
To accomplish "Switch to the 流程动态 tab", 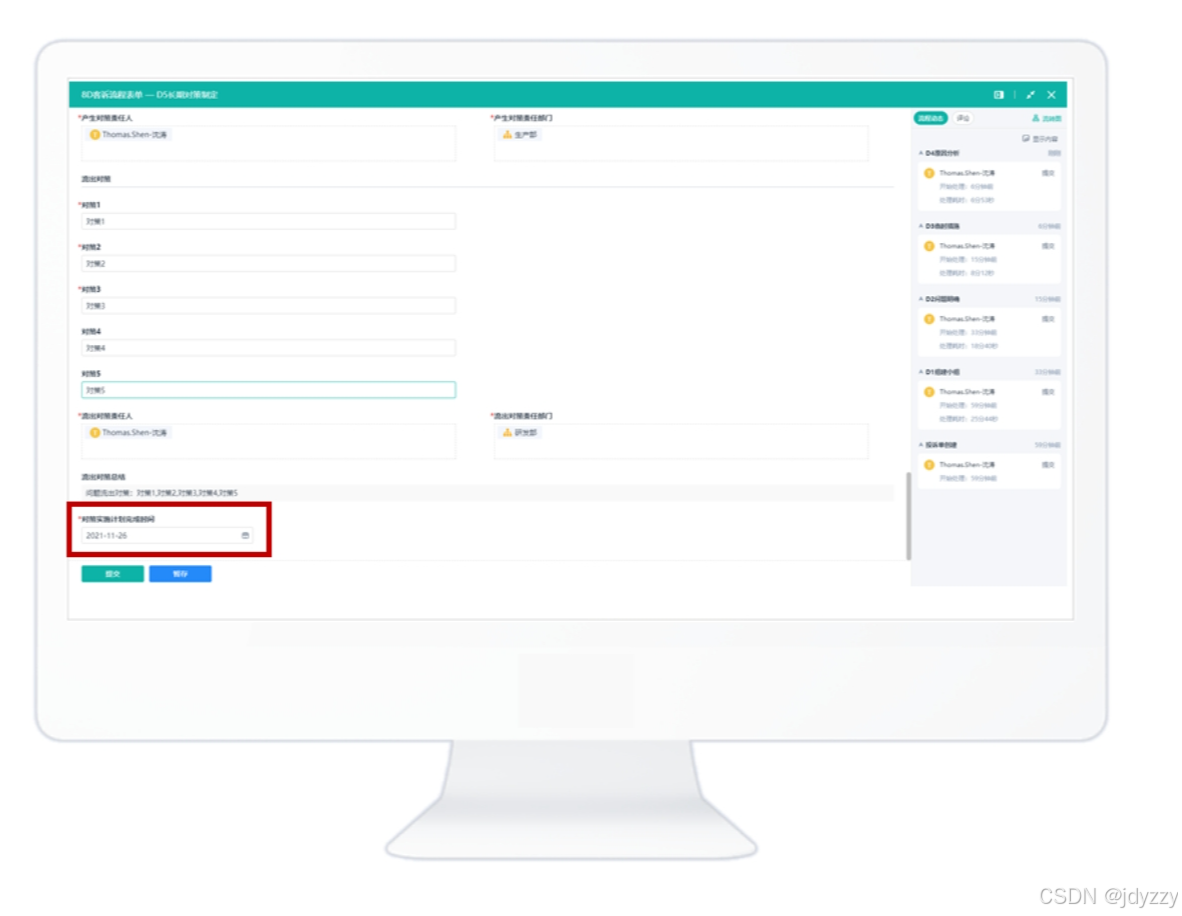I will tap(931, 118).
